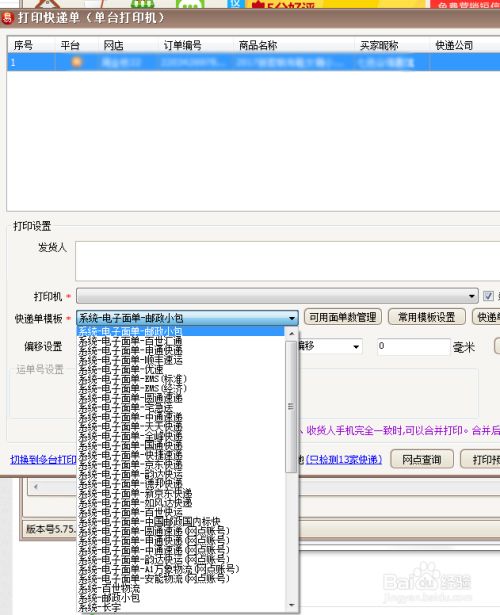Image resolution: width=500 pixels, height=615 pixels.
Task: Pick 系统-电子面单-百世快运 entry
Action: pyautogui.click(x=180, y=512)
